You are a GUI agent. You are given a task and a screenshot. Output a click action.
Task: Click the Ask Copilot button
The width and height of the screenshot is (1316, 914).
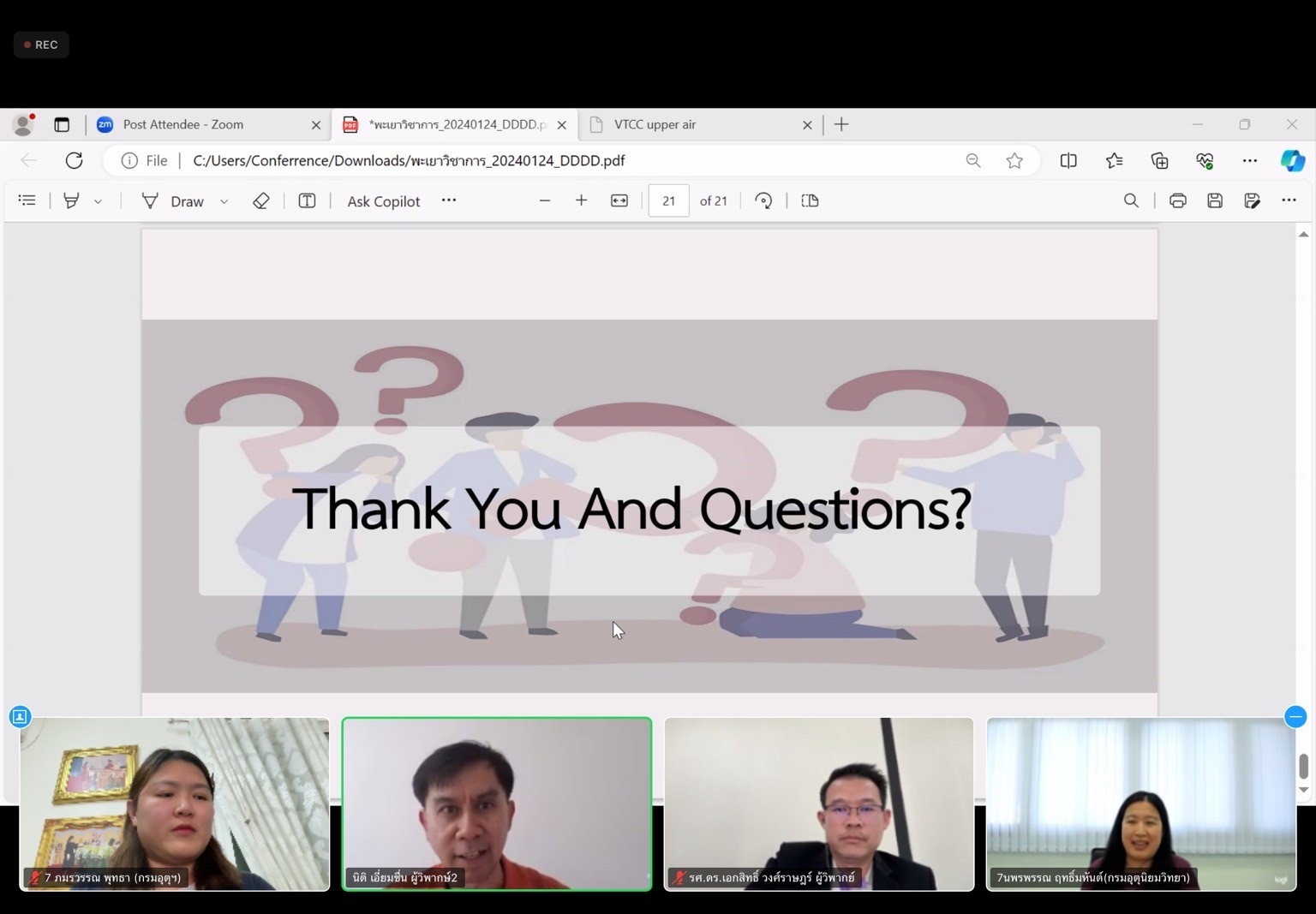click(383, 201)
